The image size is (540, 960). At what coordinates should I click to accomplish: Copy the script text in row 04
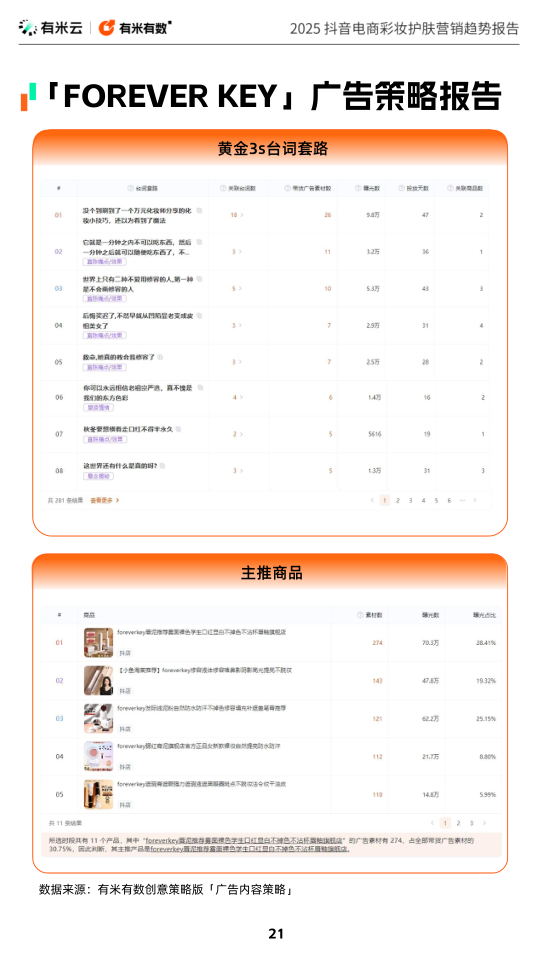(x=200, y=316)
